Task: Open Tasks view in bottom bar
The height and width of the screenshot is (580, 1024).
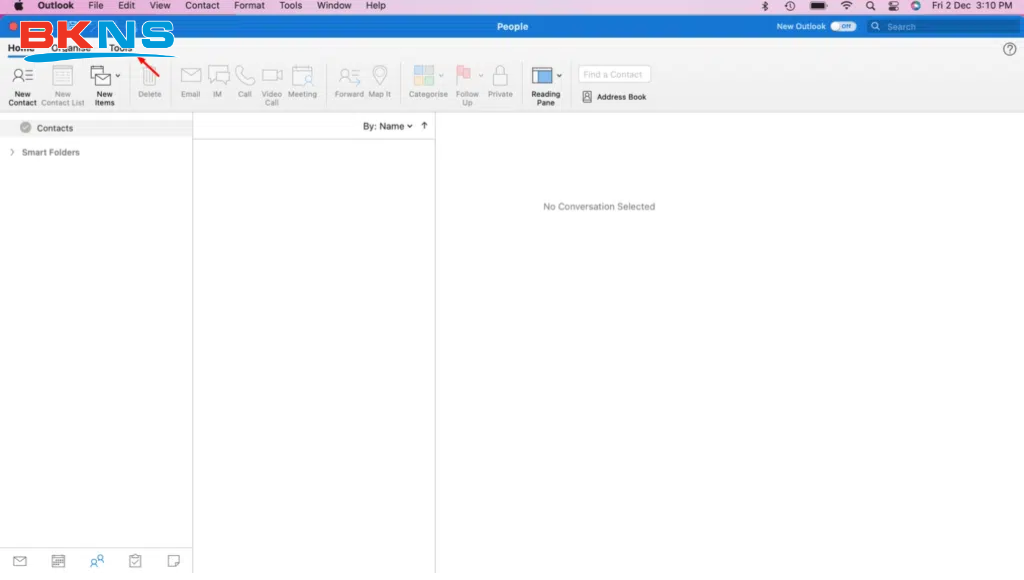Action: (135, 561)
